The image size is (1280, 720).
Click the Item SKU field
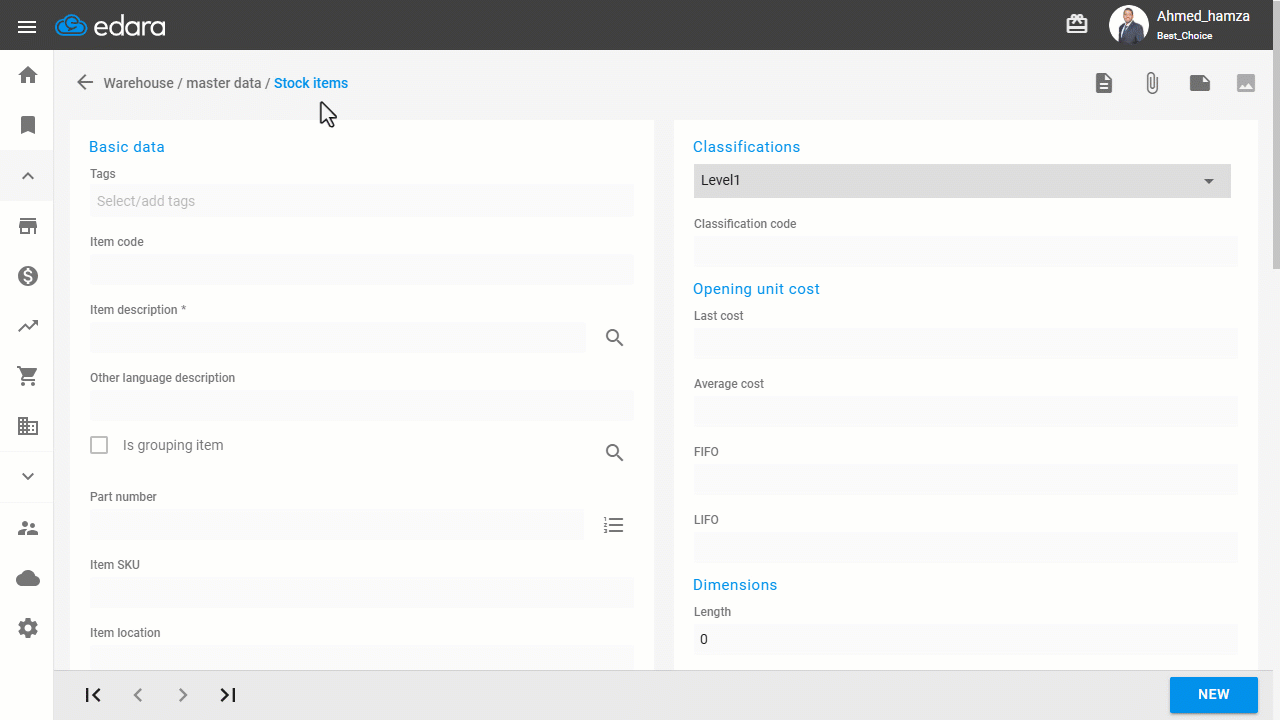coord(362,592)
